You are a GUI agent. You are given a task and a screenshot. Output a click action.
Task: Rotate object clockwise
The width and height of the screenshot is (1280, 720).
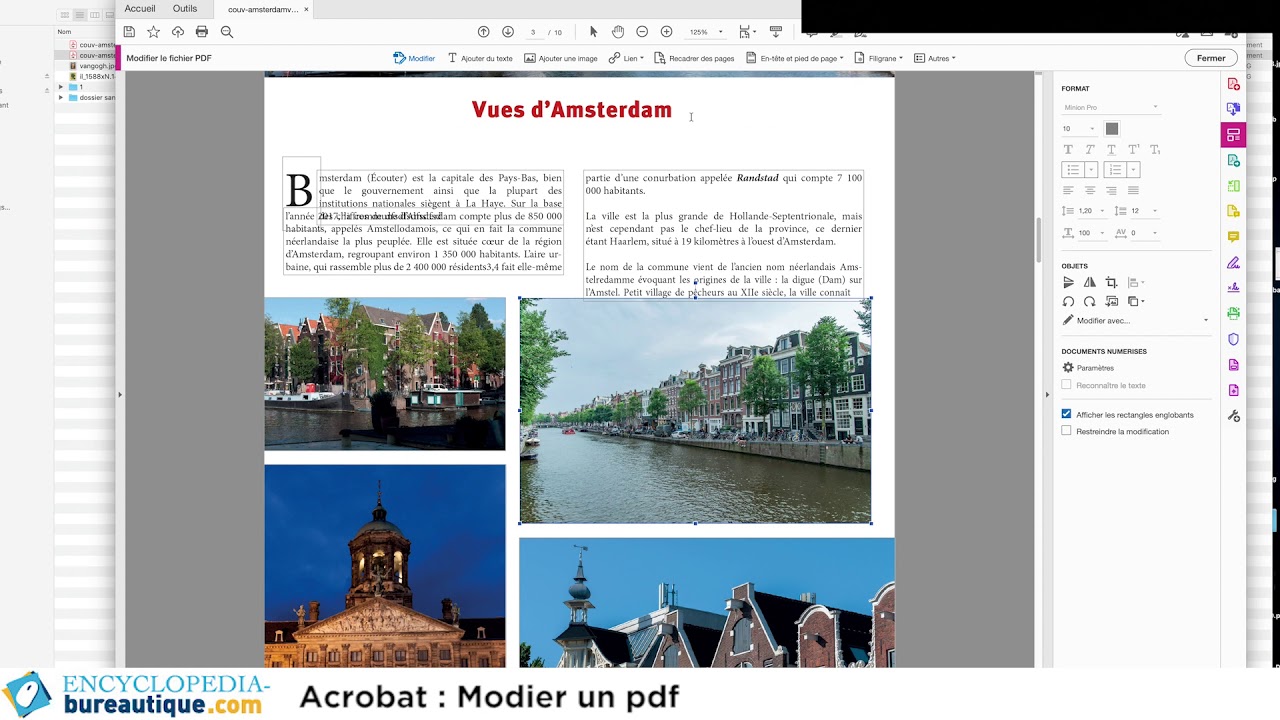pyautogui.click(x=1090, y=301)
